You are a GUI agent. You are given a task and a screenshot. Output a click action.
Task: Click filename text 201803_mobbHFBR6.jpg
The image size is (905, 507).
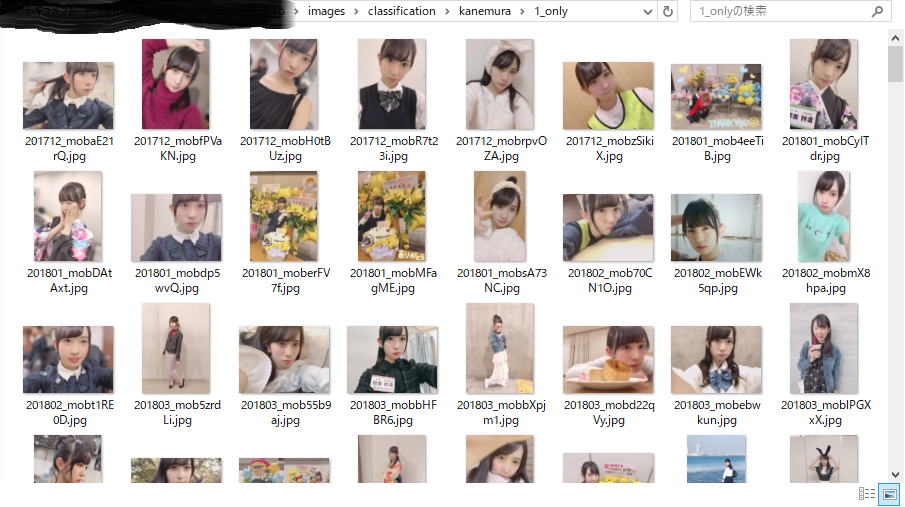point(393,412)
